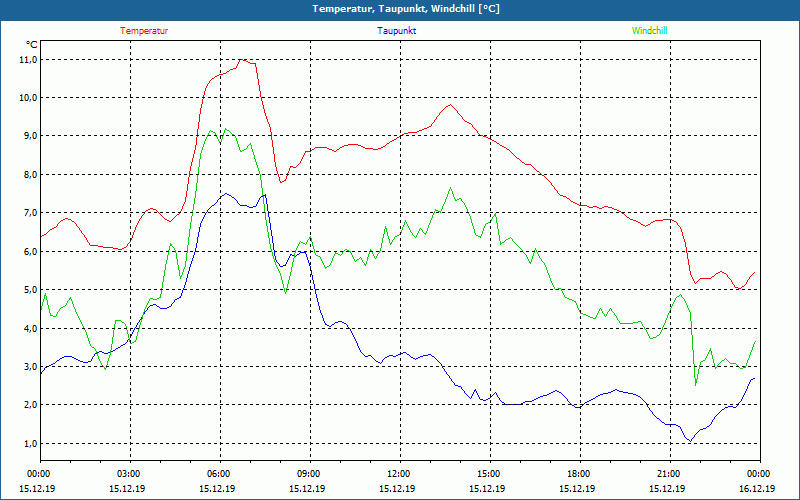Click the green Windchill legend label
This screenshot has height=500, width=800.
[x=649, y=31]
